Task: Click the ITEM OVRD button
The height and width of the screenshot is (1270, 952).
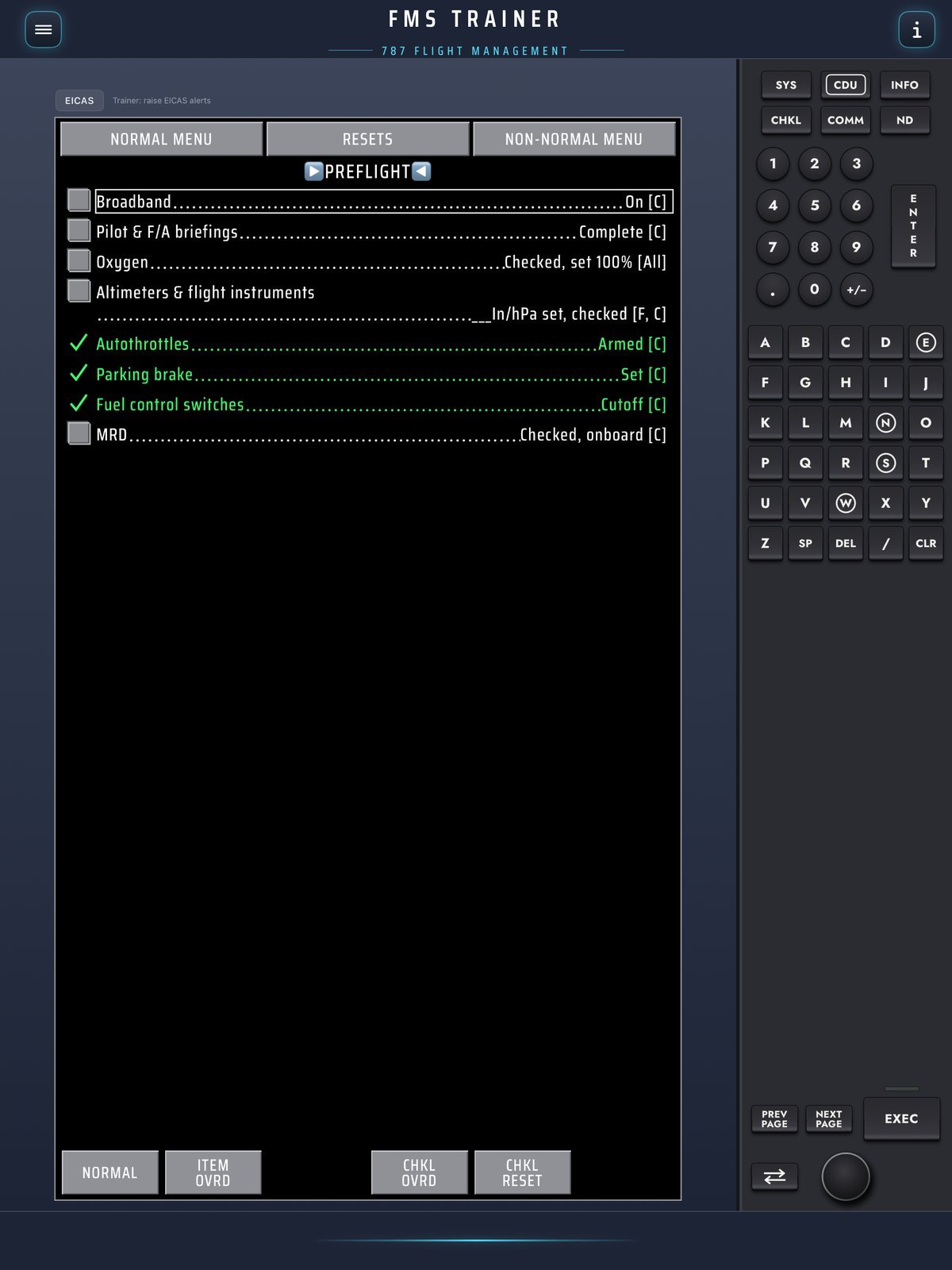Action: [213, 1172]
